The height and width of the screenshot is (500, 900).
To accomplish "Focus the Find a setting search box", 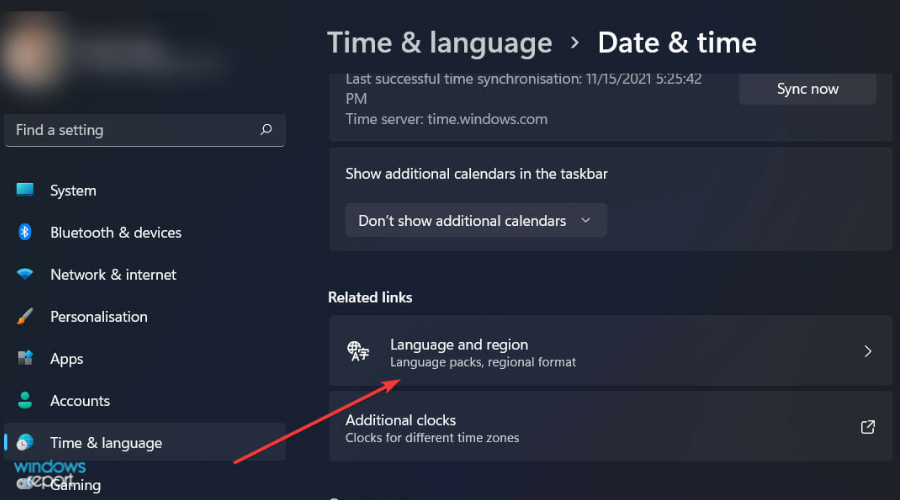I will (x=145, y=130).
